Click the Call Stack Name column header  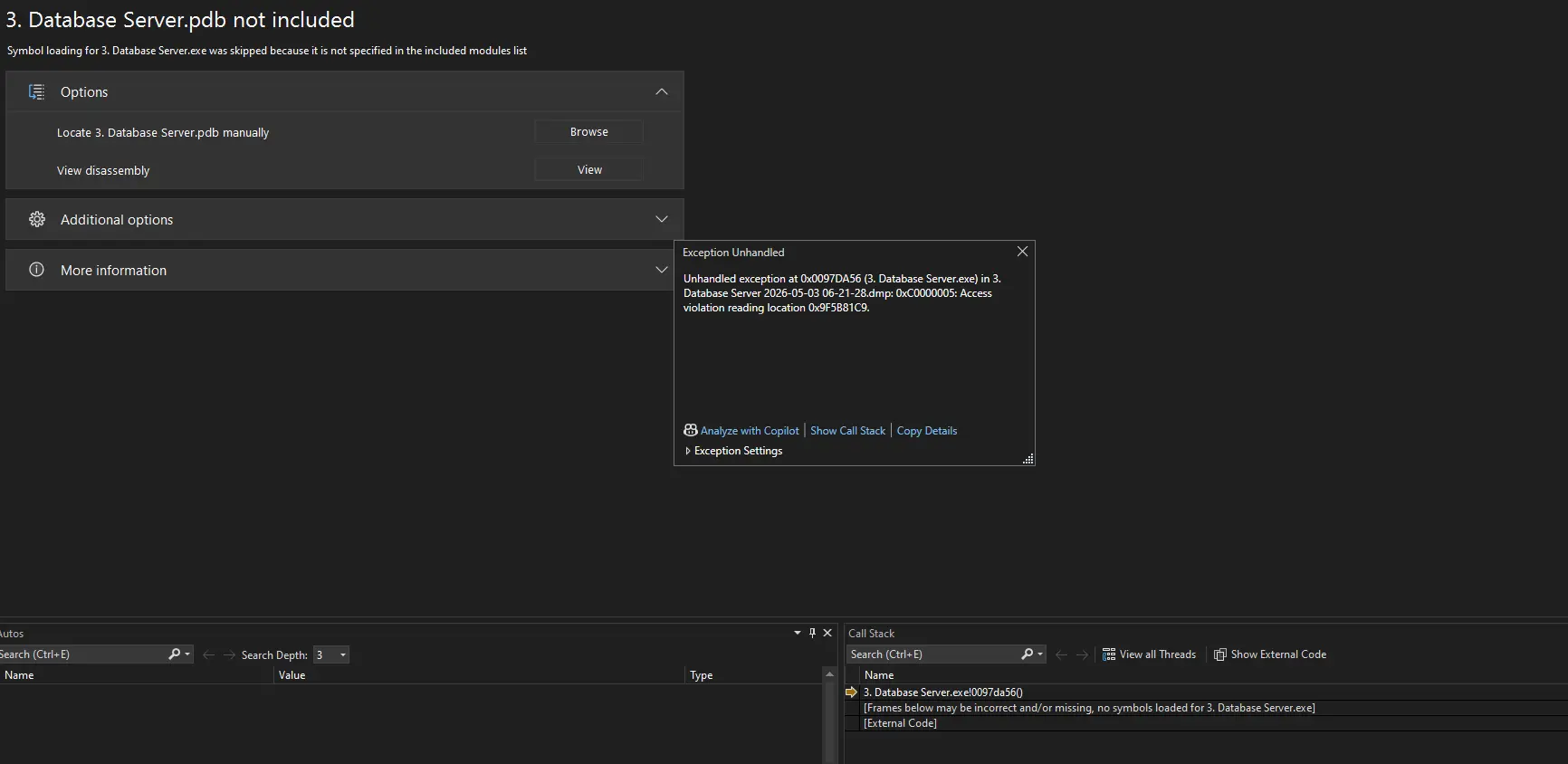tap(1213, 675)
